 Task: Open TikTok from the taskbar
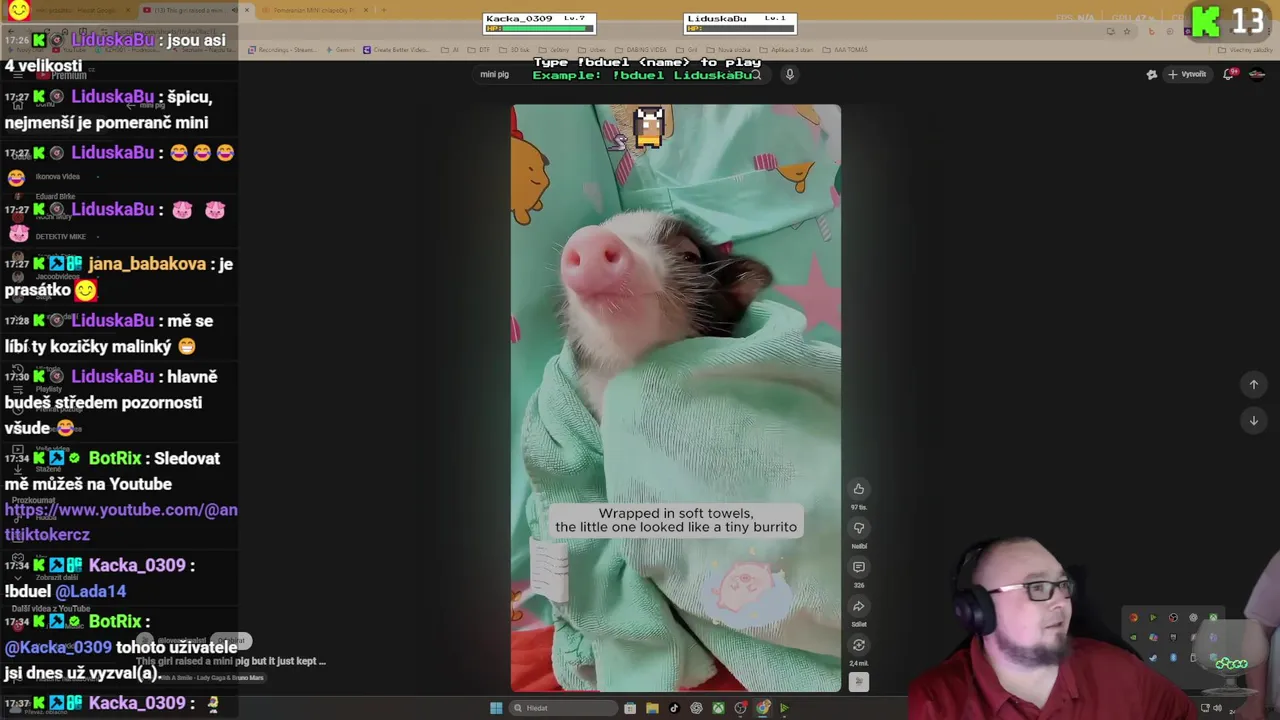(674, 708)
